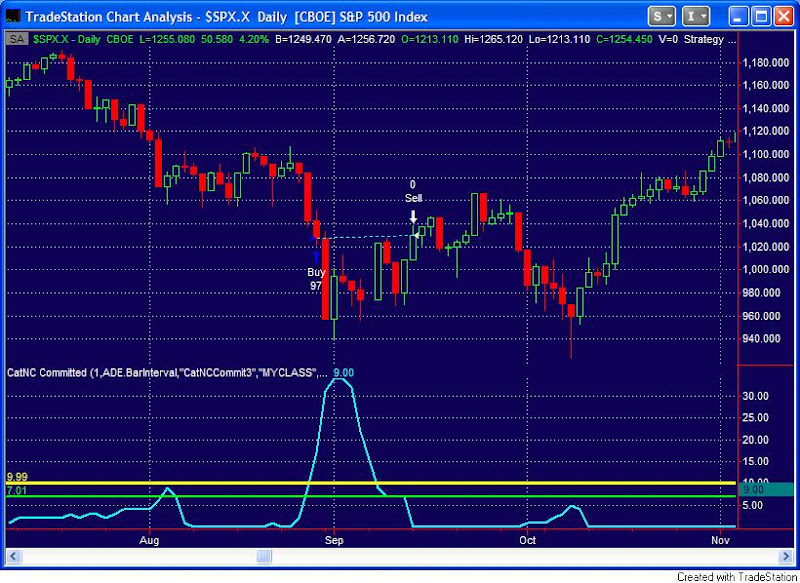Minimize the Chart Analysis window

738,17
